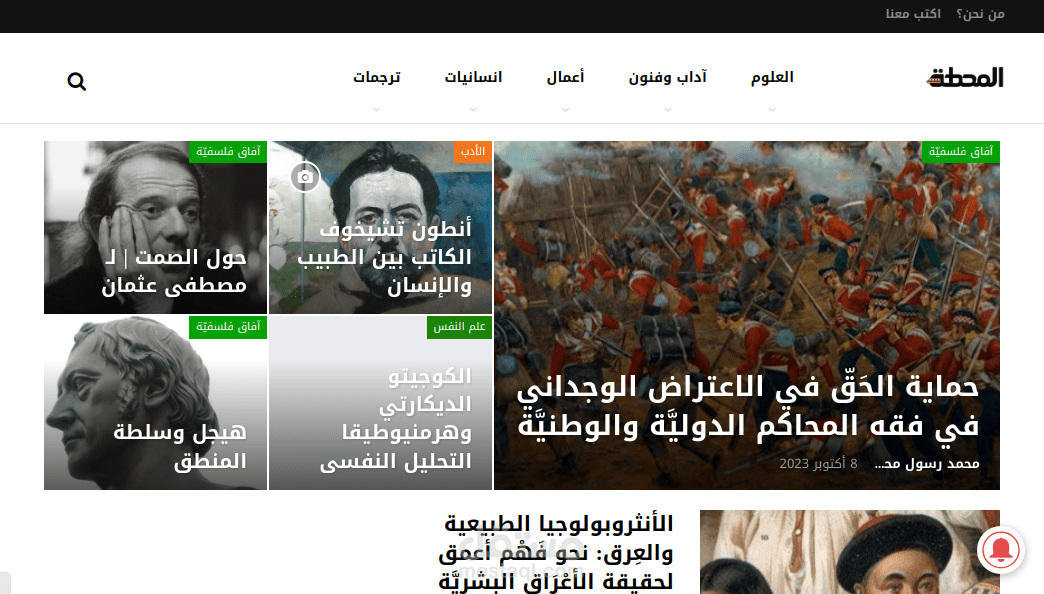Go to homepage via المحطة logo
The height and width of the screenshot is (594, 1044).
pos(965,78)
